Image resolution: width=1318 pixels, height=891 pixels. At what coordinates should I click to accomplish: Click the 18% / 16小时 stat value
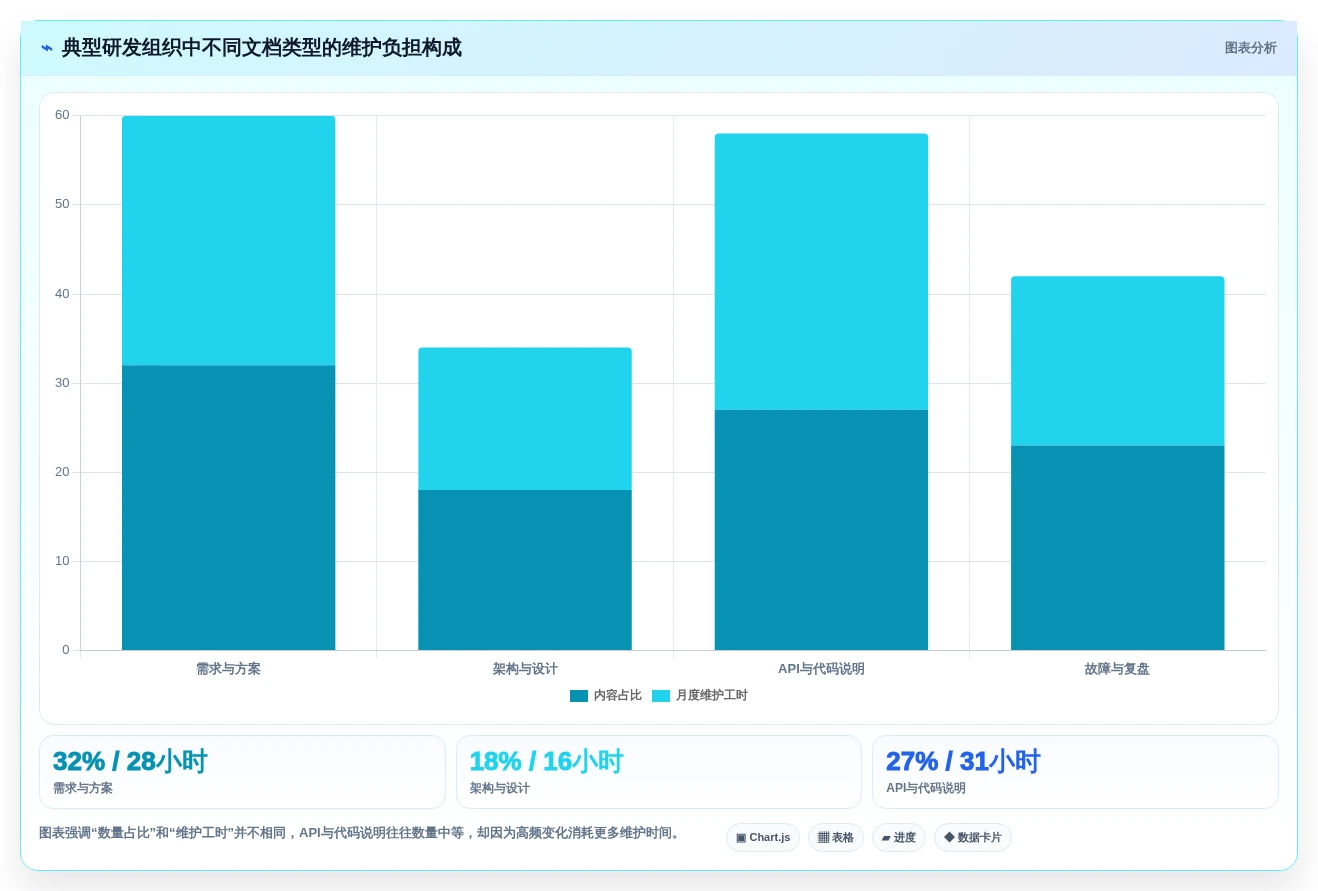546,762
